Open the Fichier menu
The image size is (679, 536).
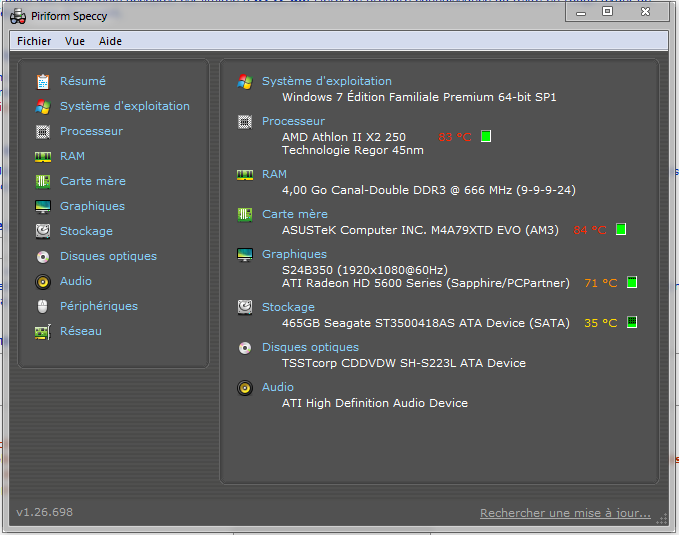click(x=34, y=41)
